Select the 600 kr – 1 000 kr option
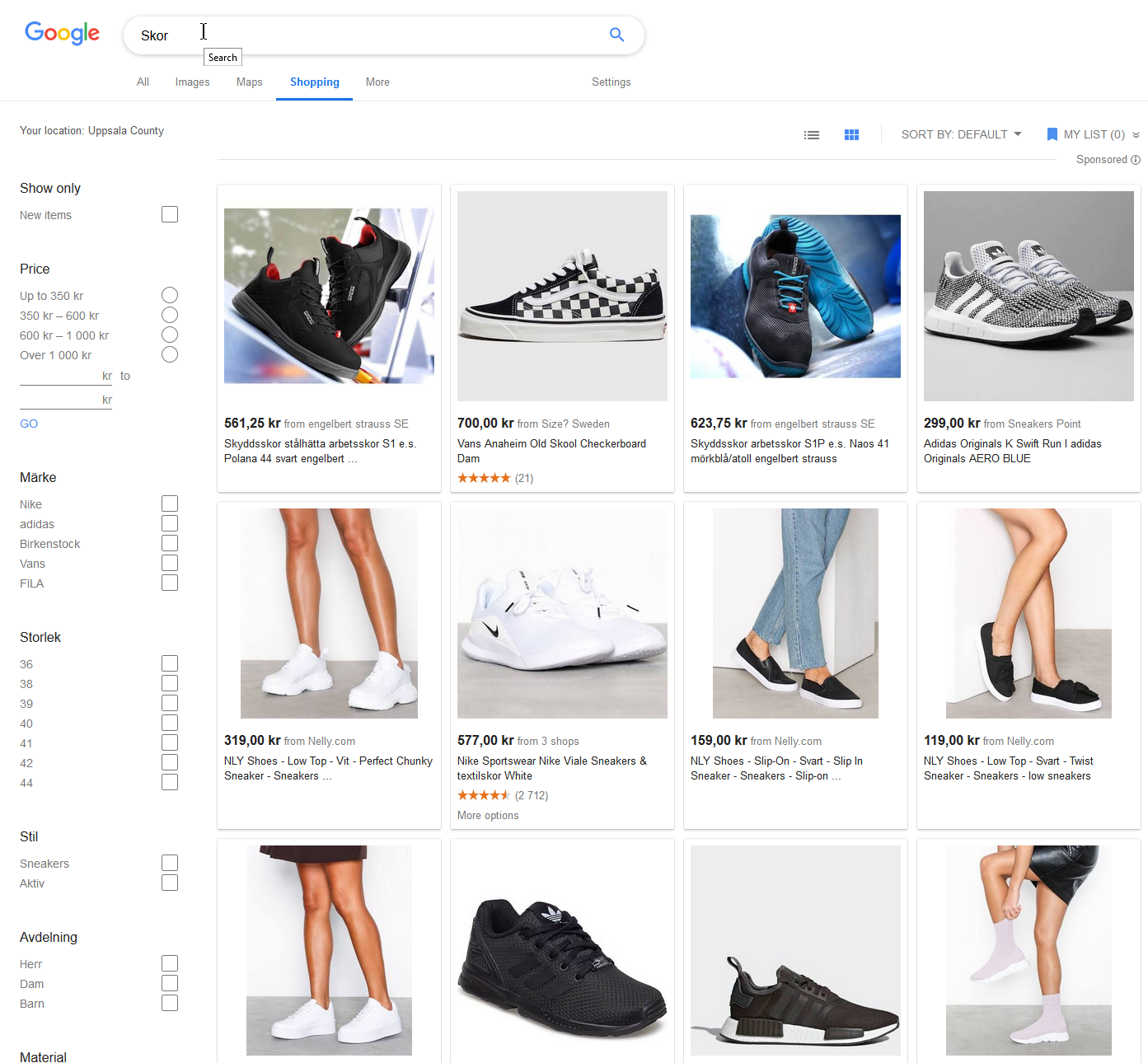The image size is (1148, 1063). [170, 335]
